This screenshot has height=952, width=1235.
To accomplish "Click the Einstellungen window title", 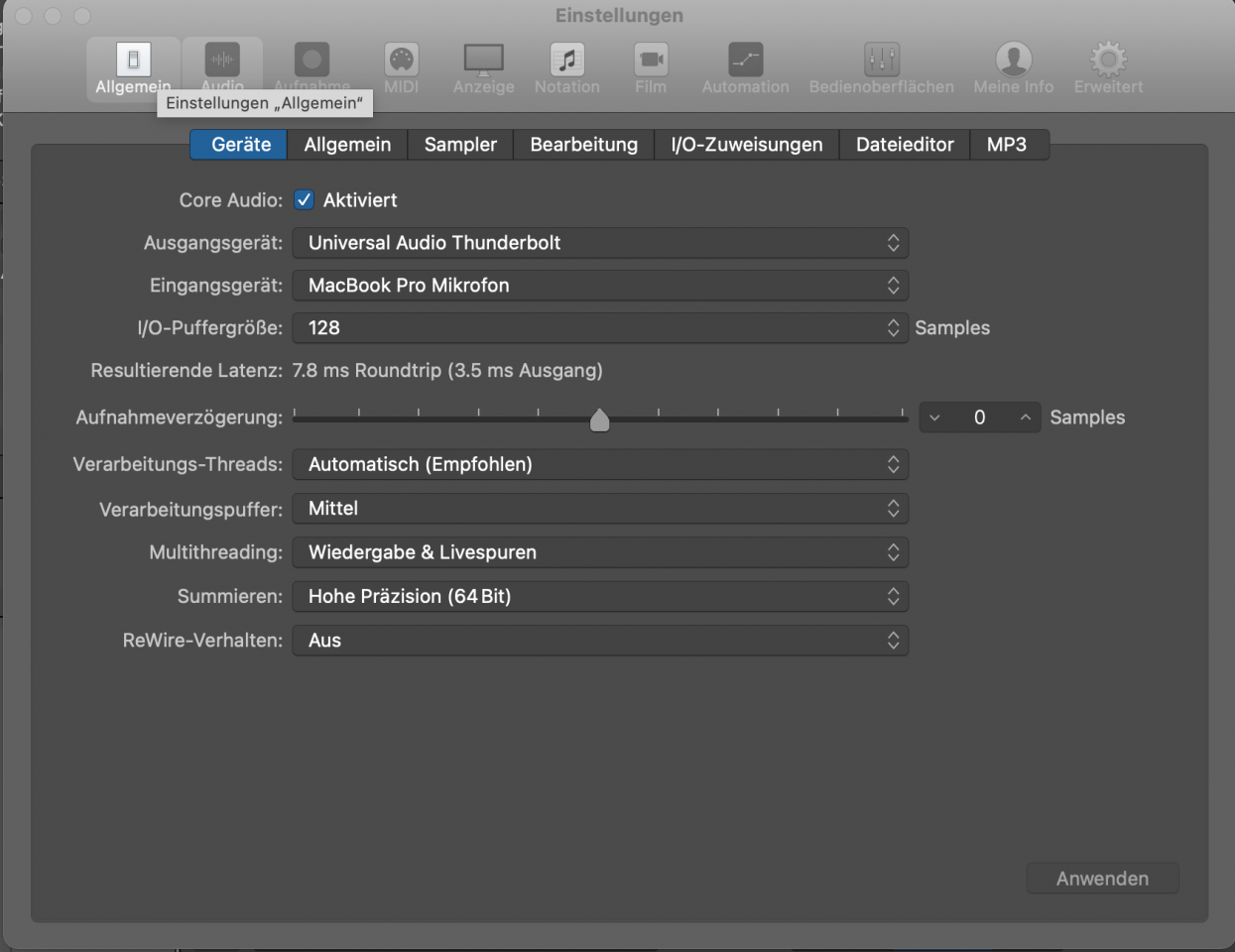I will [x=619, y=15].
